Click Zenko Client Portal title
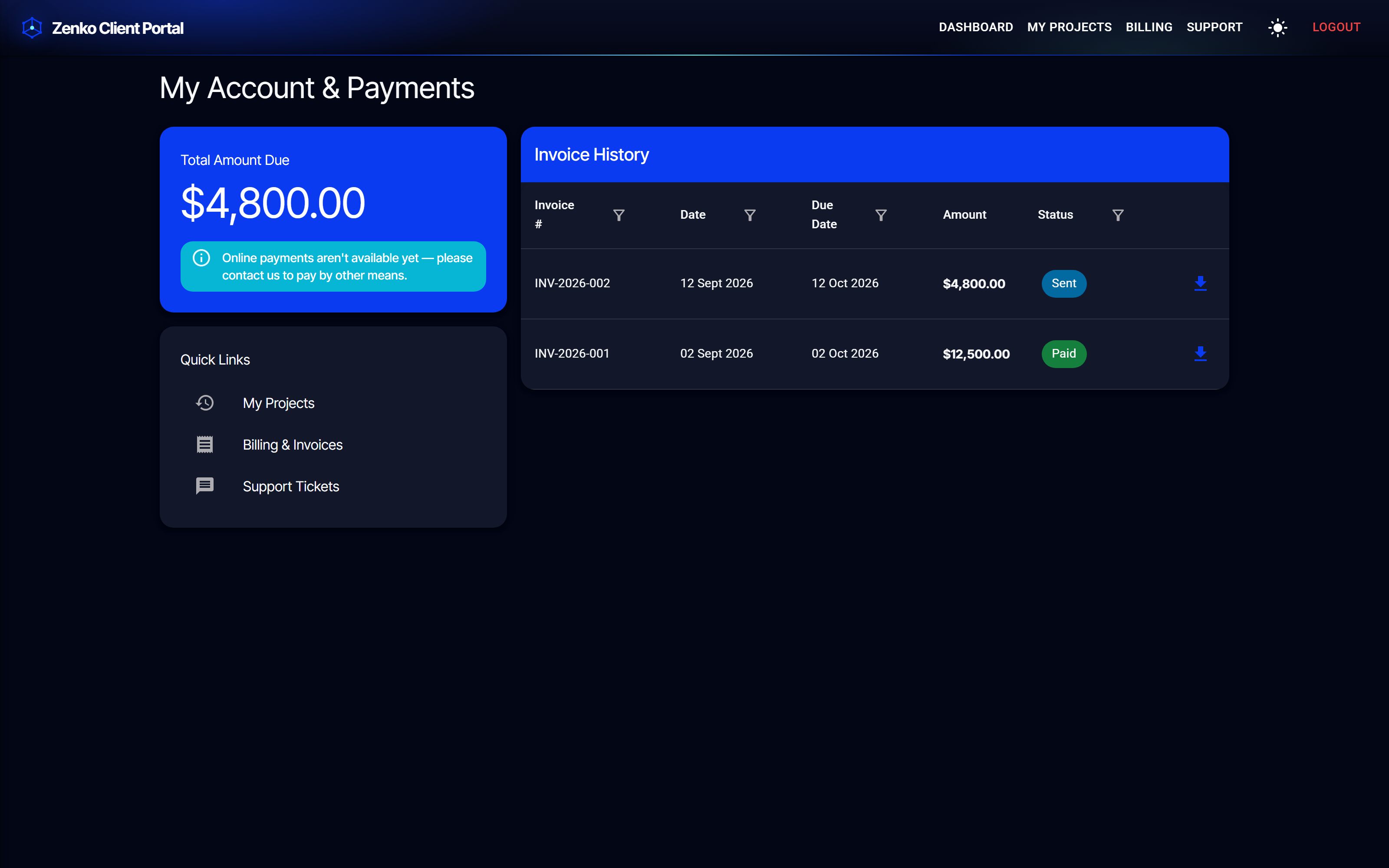Viewport: 1389px width, 868px height. click(x=118, y=28)
